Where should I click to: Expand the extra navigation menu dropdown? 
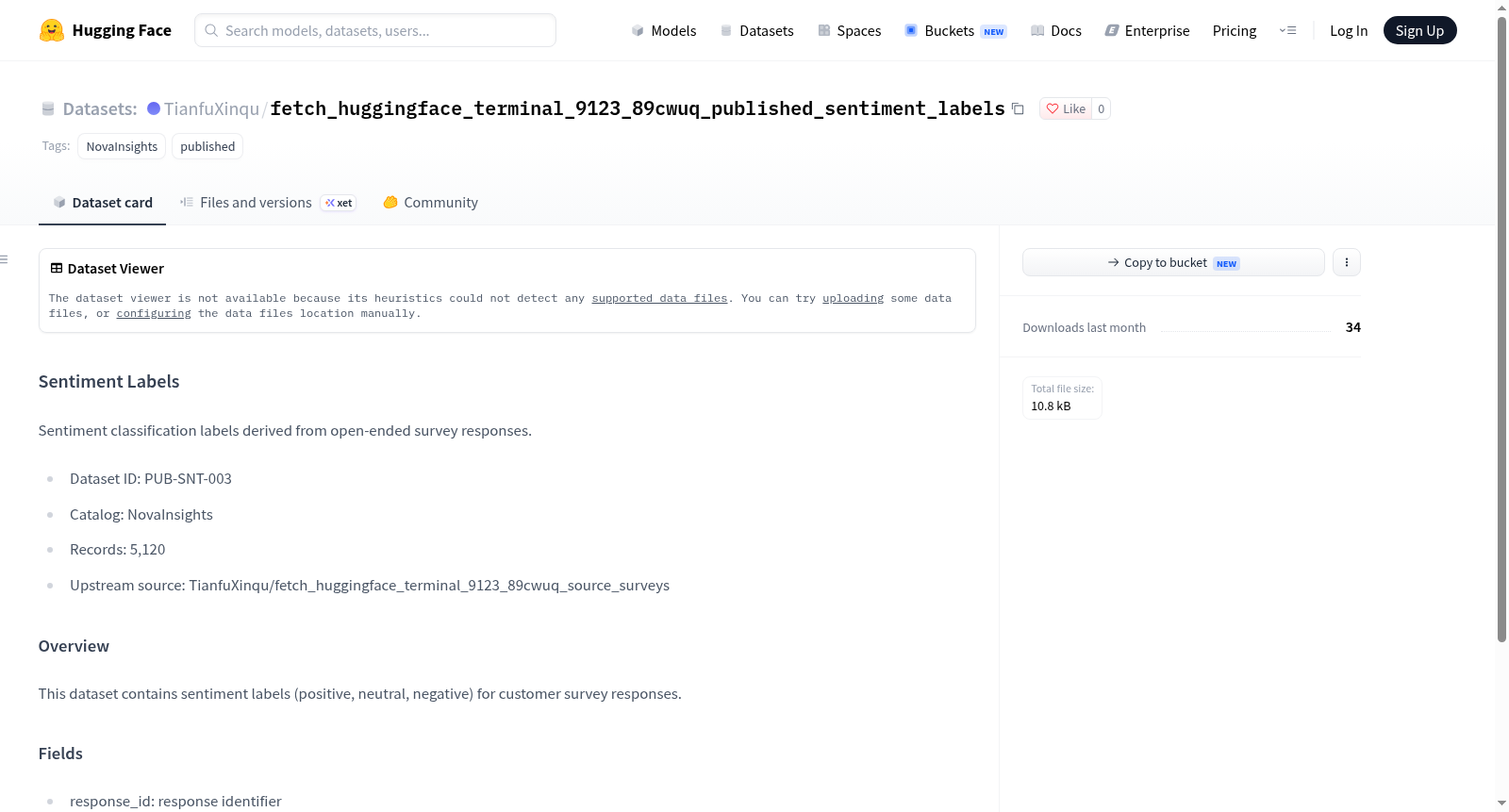pos(1287,30)
